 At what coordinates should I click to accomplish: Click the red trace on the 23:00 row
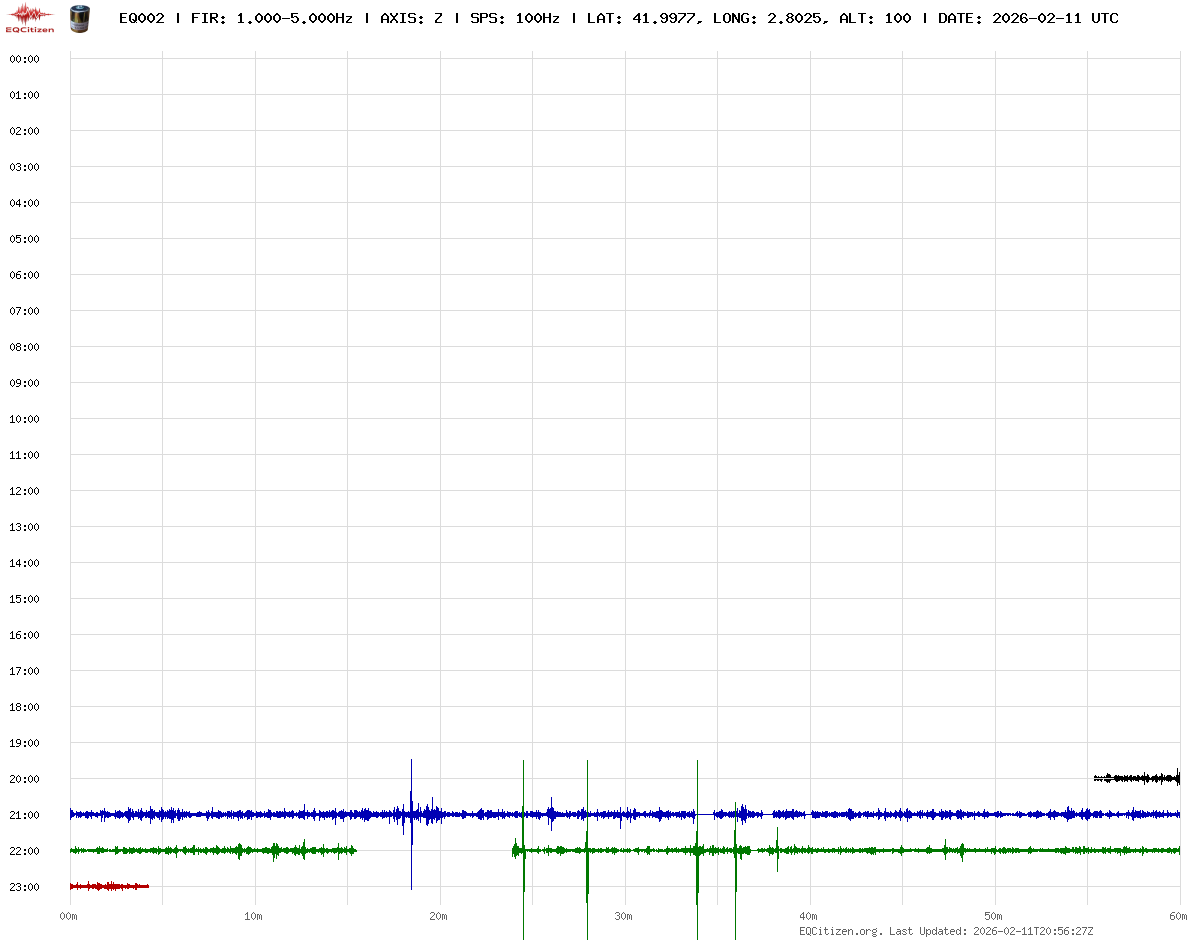click(108, 886)
